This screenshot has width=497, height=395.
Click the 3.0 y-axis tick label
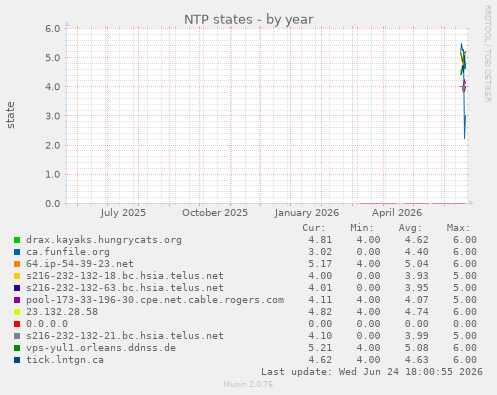[53, 116]
